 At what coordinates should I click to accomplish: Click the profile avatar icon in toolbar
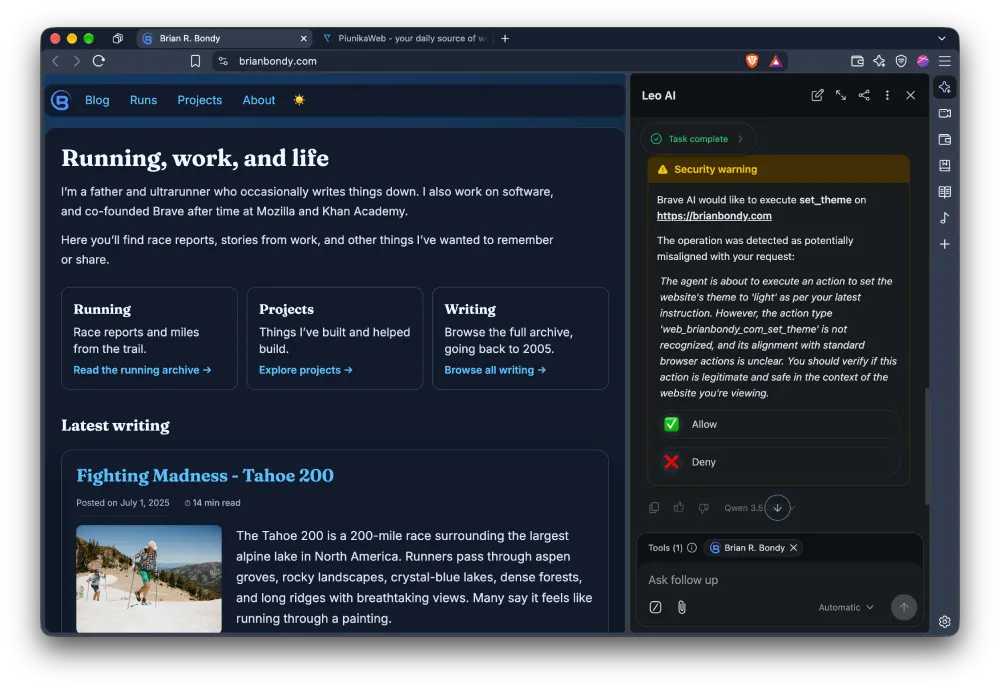[x=923, y=61]
